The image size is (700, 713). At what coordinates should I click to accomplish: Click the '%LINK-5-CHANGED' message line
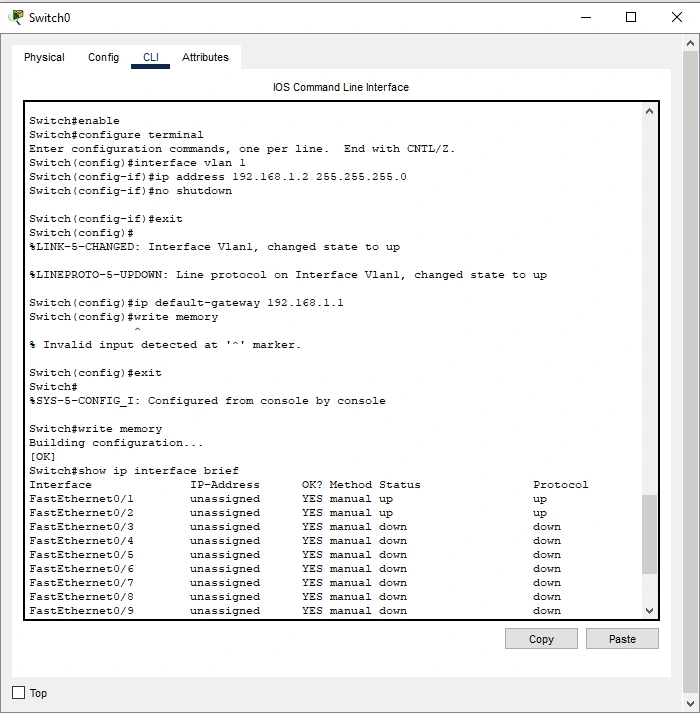click(x=215, y=247)
